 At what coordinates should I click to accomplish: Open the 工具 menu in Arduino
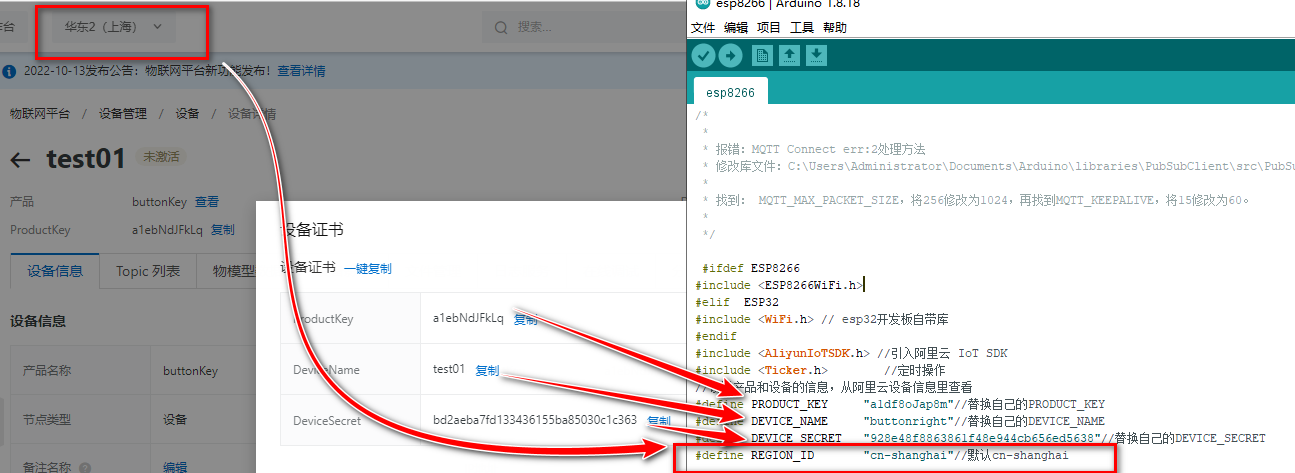coord(801,27)
